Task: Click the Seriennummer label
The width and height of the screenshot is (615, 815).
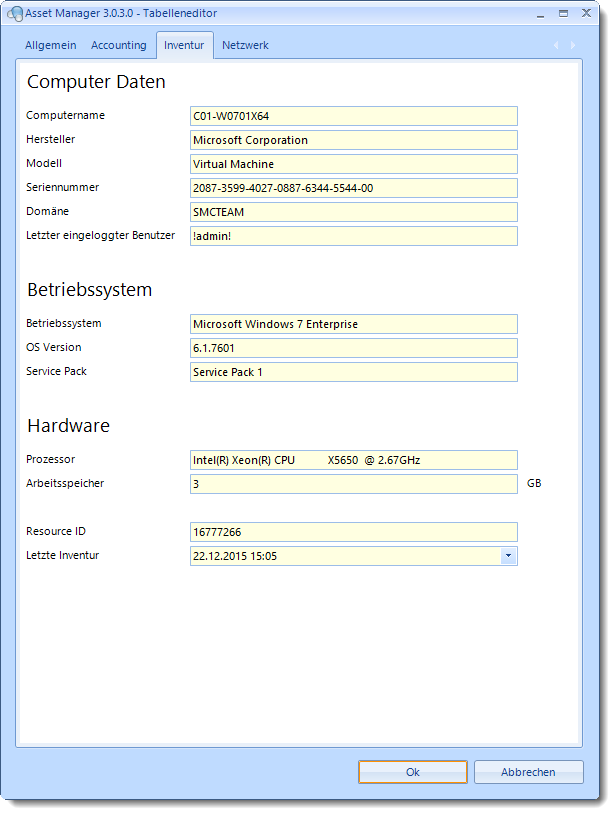Action: coord(62,187)
